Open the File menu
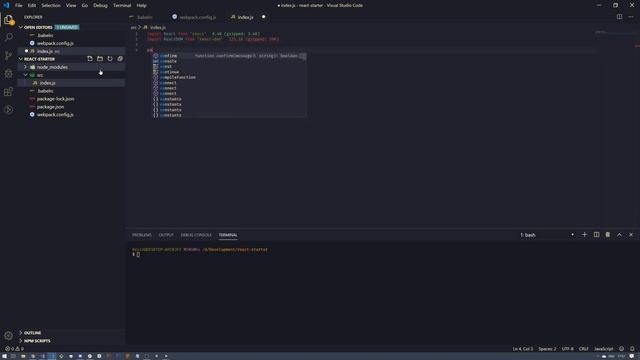640x360 pixels. (x=19, y=5)
